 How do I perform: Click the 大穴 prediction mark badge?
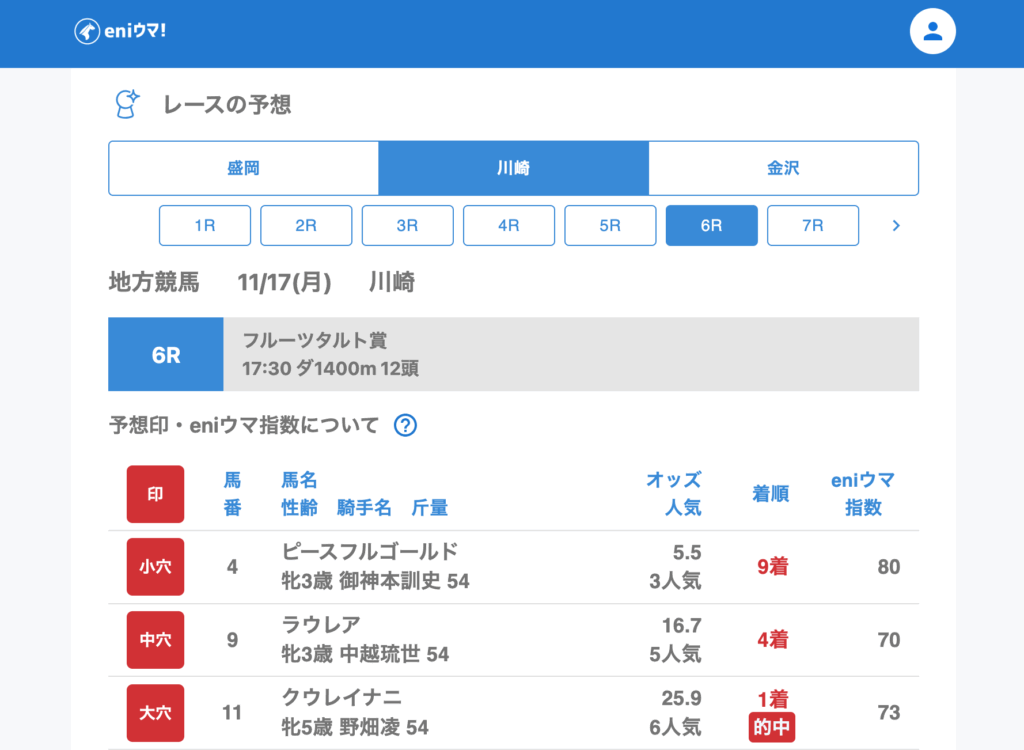(155, 713)
